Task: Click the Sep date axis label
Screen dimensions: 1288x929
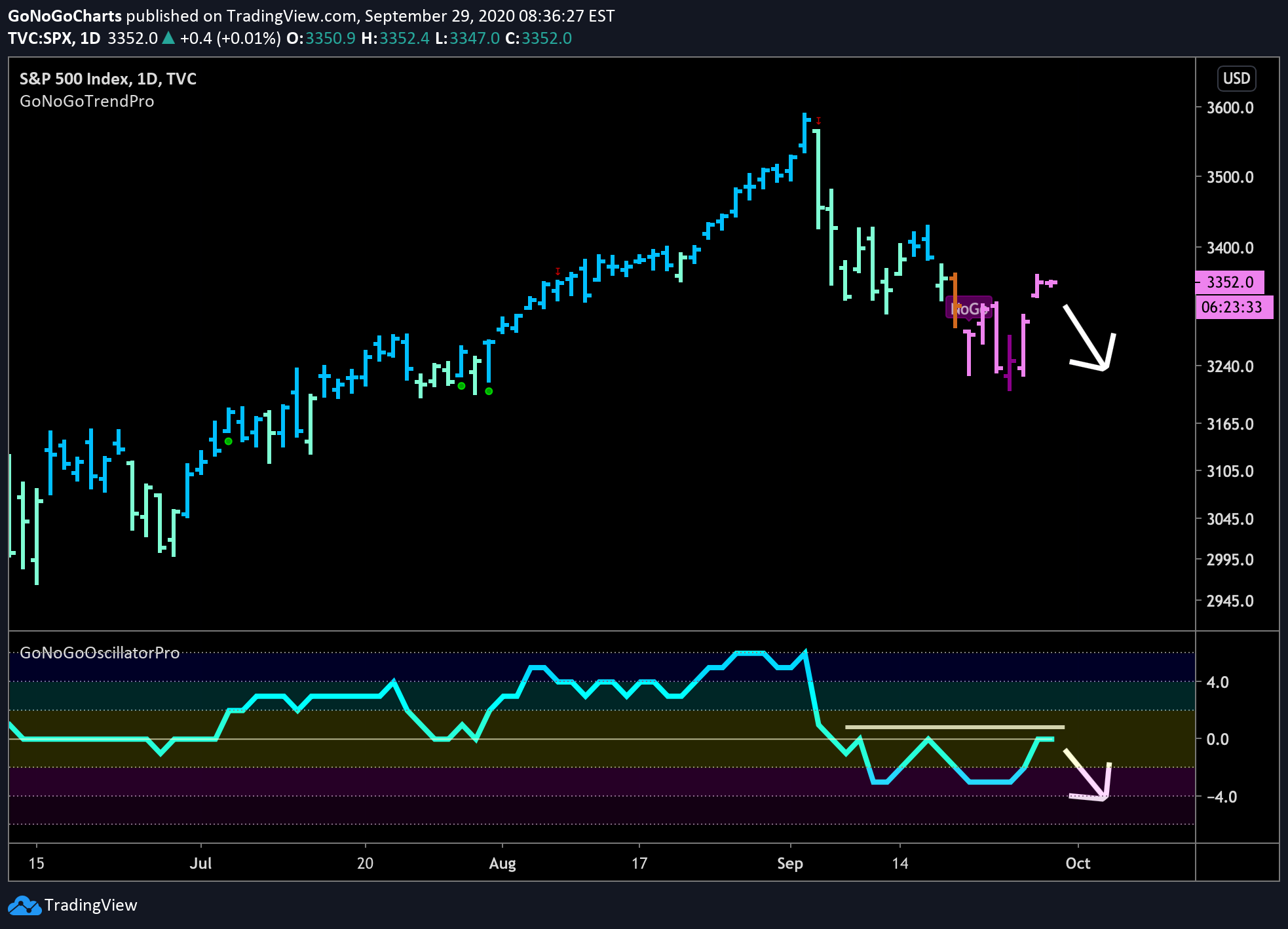Action: (790, 863)
